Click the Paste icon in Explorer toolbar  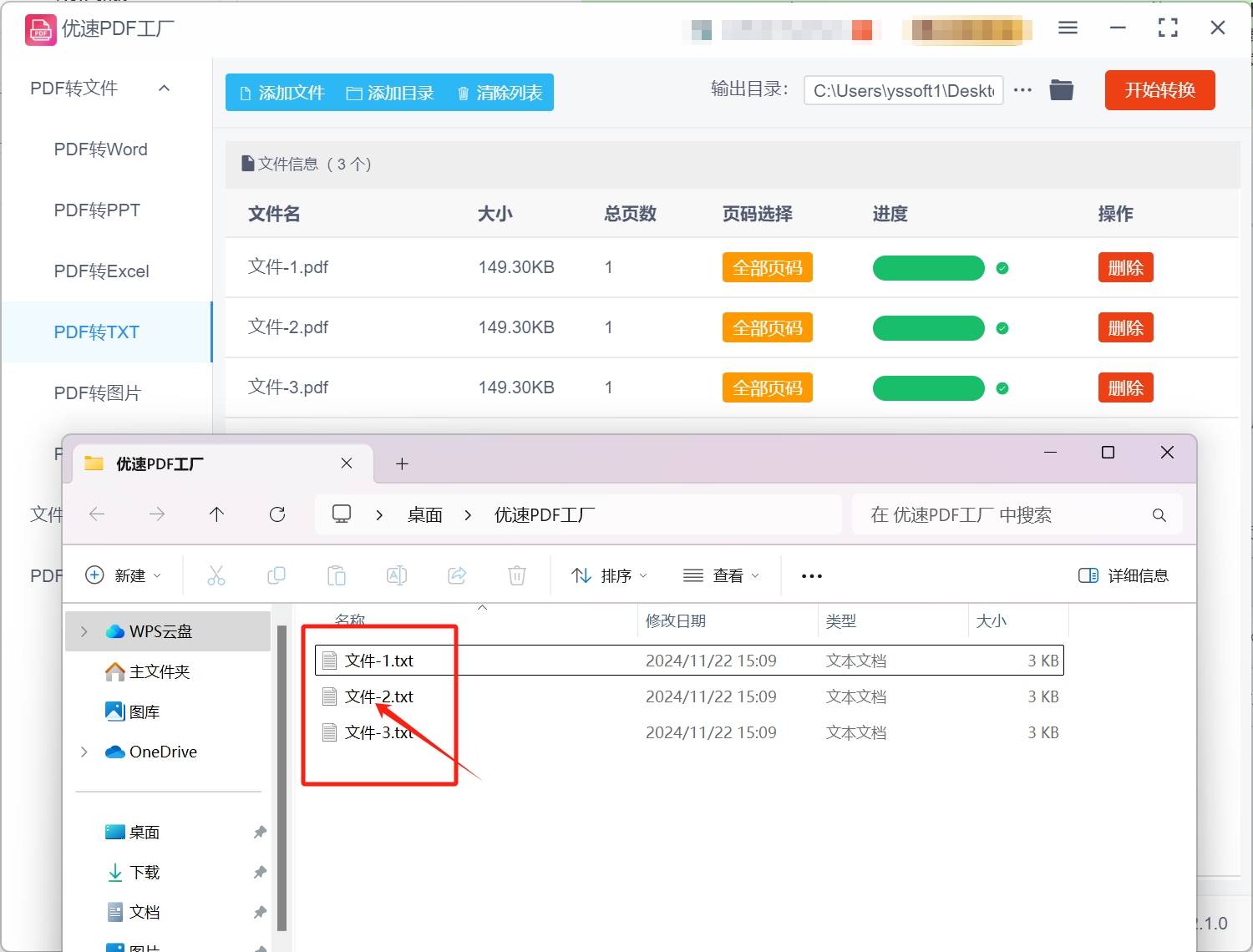(x=337, y=575)
